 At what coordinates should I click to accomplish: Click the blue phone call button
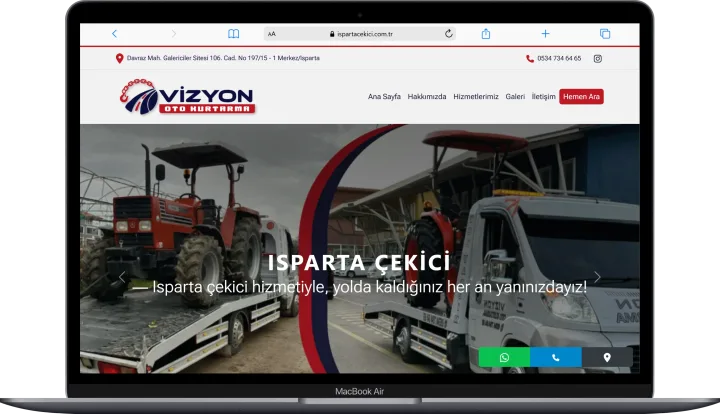click(x=556, y=357)
